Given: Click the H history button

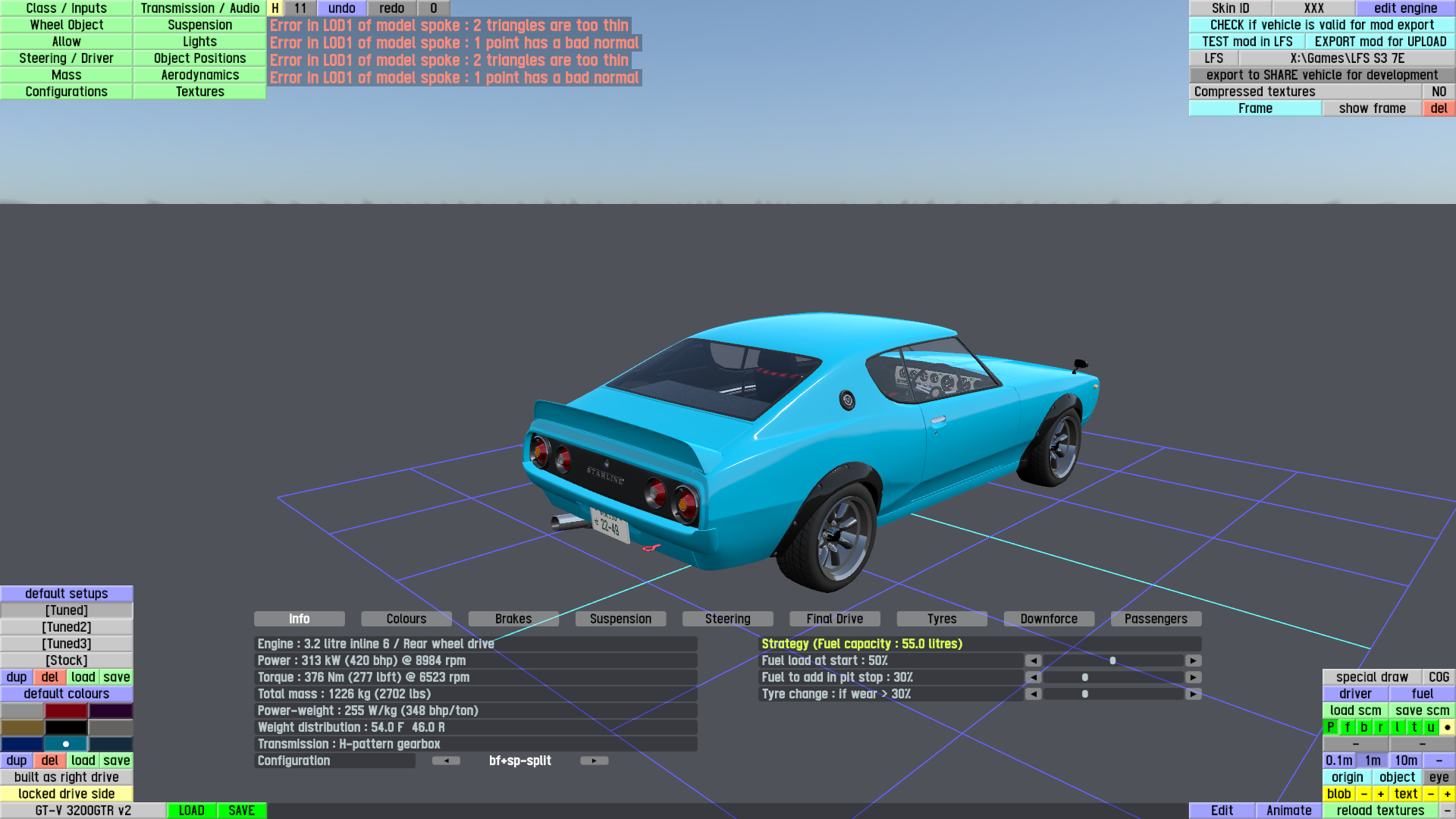Looking at the screenshot, I should pos(275,8).
